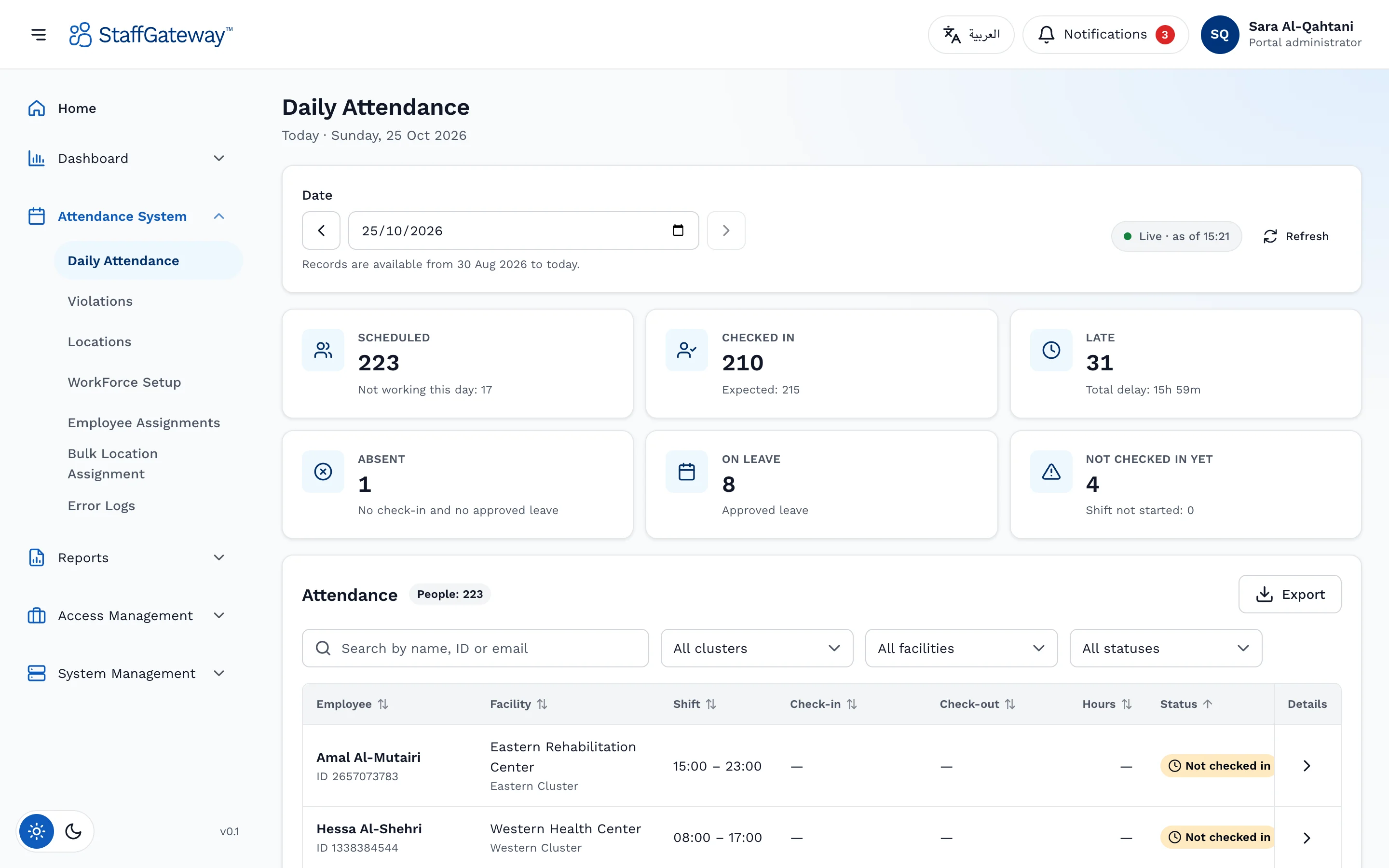Open Violations page
The height and width of the screenshot is (868, 1389).
pyautogui.click(x=100, y=301)
